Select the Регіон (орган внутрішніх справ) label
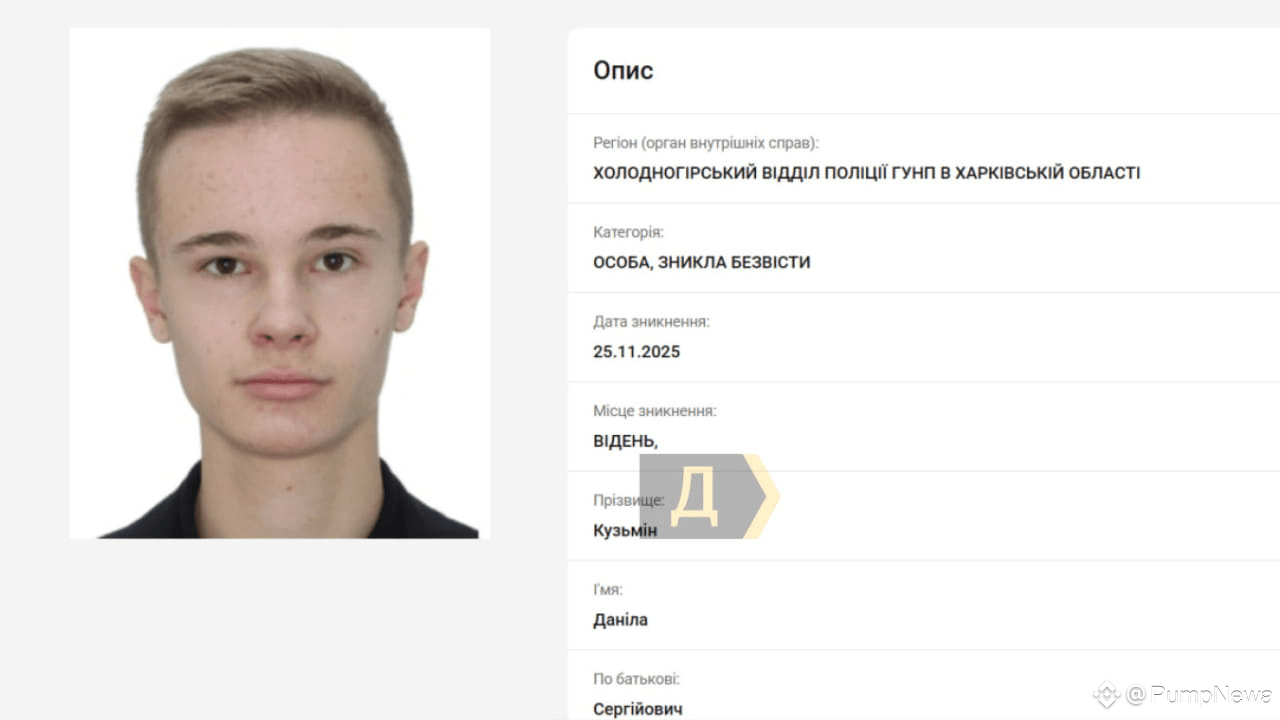1280x720 pixels. [706, 143]
